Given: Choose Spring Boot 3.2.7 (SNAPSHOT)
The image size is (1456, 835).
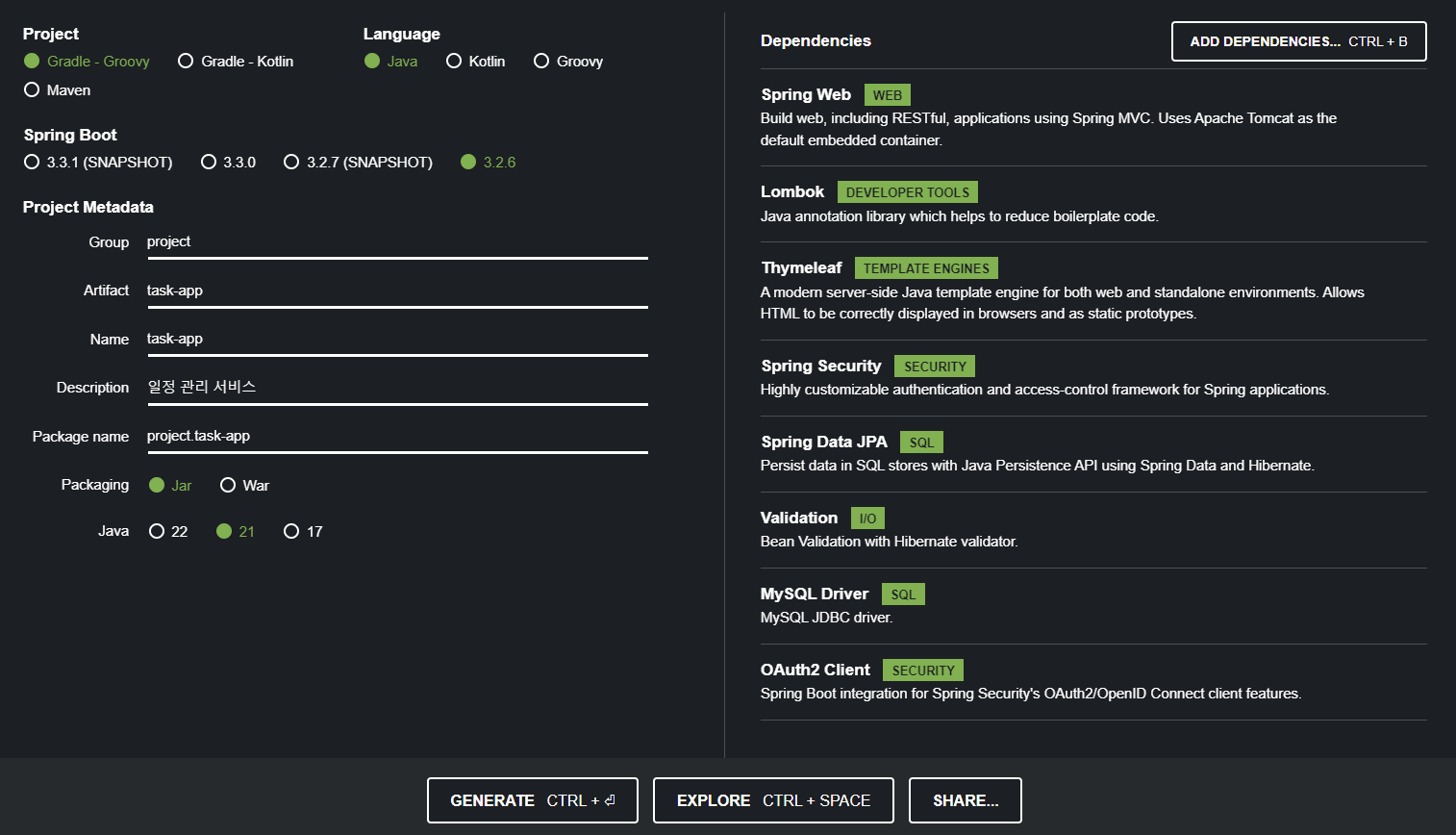Looking at the screenshot, I should tap(358, 162).
